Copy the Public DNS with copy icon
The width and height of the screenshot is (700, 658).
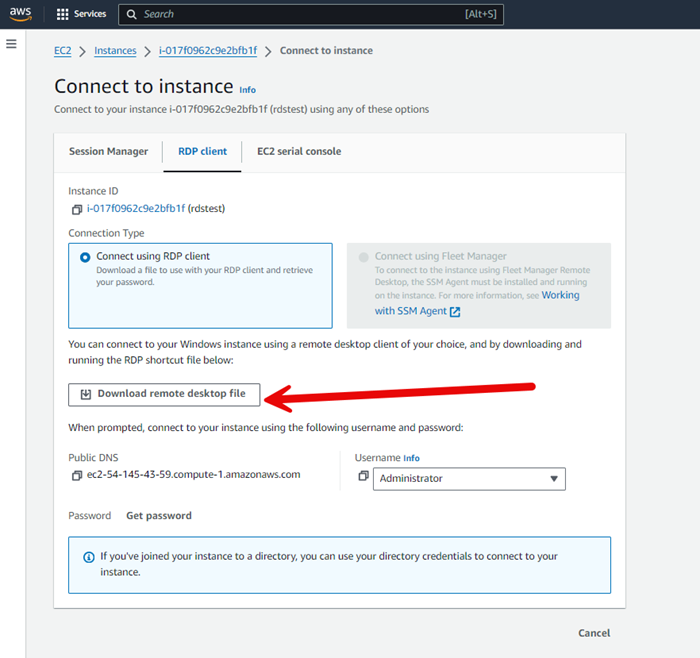coord(77,475)
